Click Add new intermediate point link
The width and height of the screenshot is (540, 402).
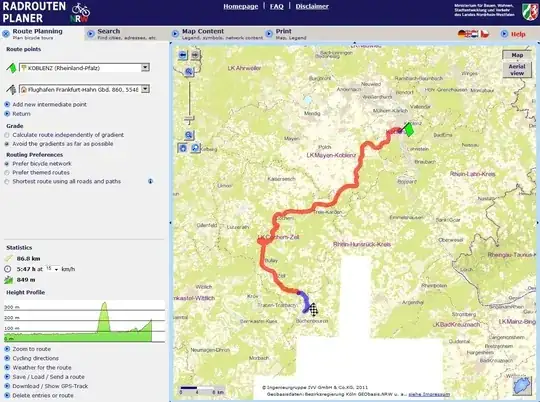point(50,104)
